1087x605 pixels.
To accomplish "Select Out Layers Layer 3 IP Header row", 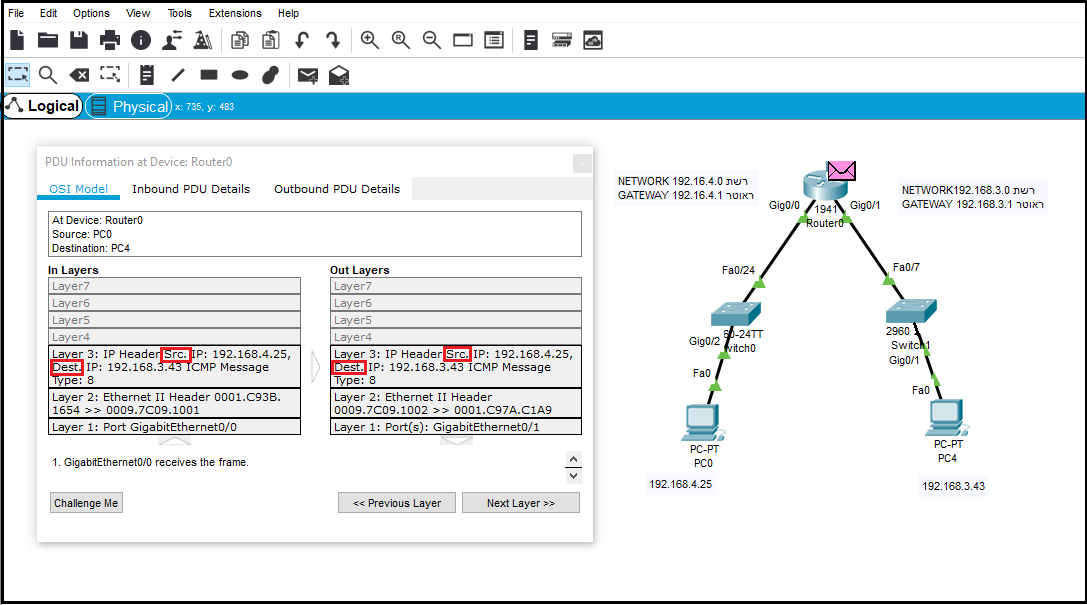I will click(x=456, y=367).
